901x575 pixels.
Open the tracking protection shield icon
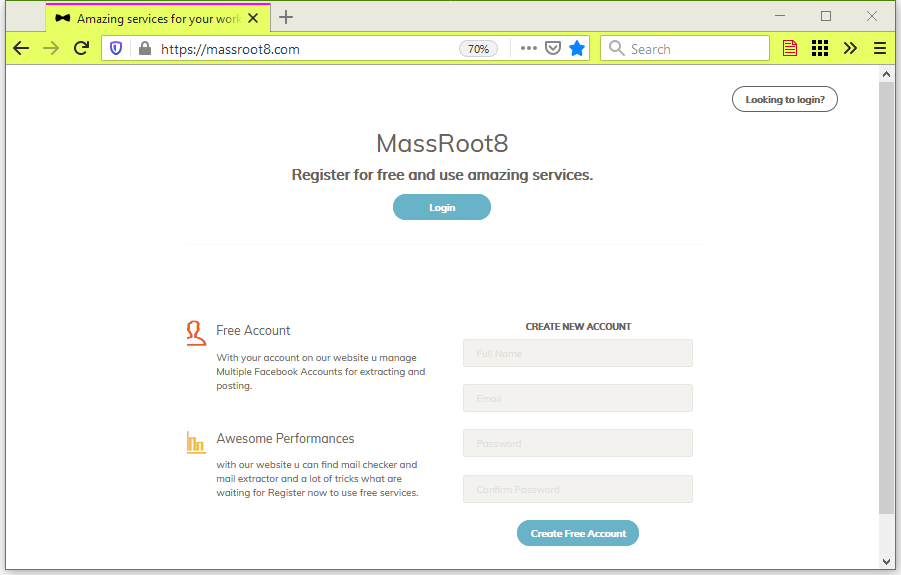116,49
